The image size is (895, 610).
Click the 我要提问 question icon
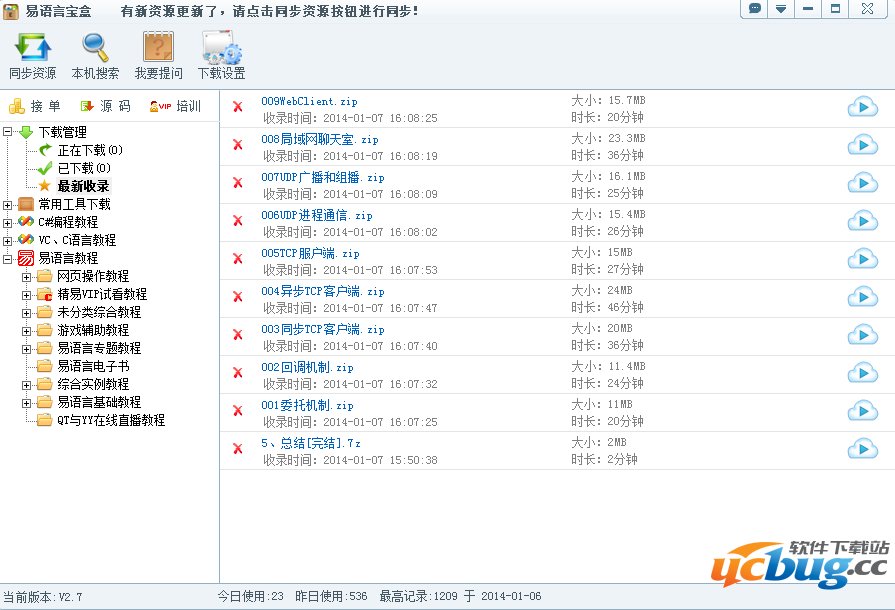(159, 55)
